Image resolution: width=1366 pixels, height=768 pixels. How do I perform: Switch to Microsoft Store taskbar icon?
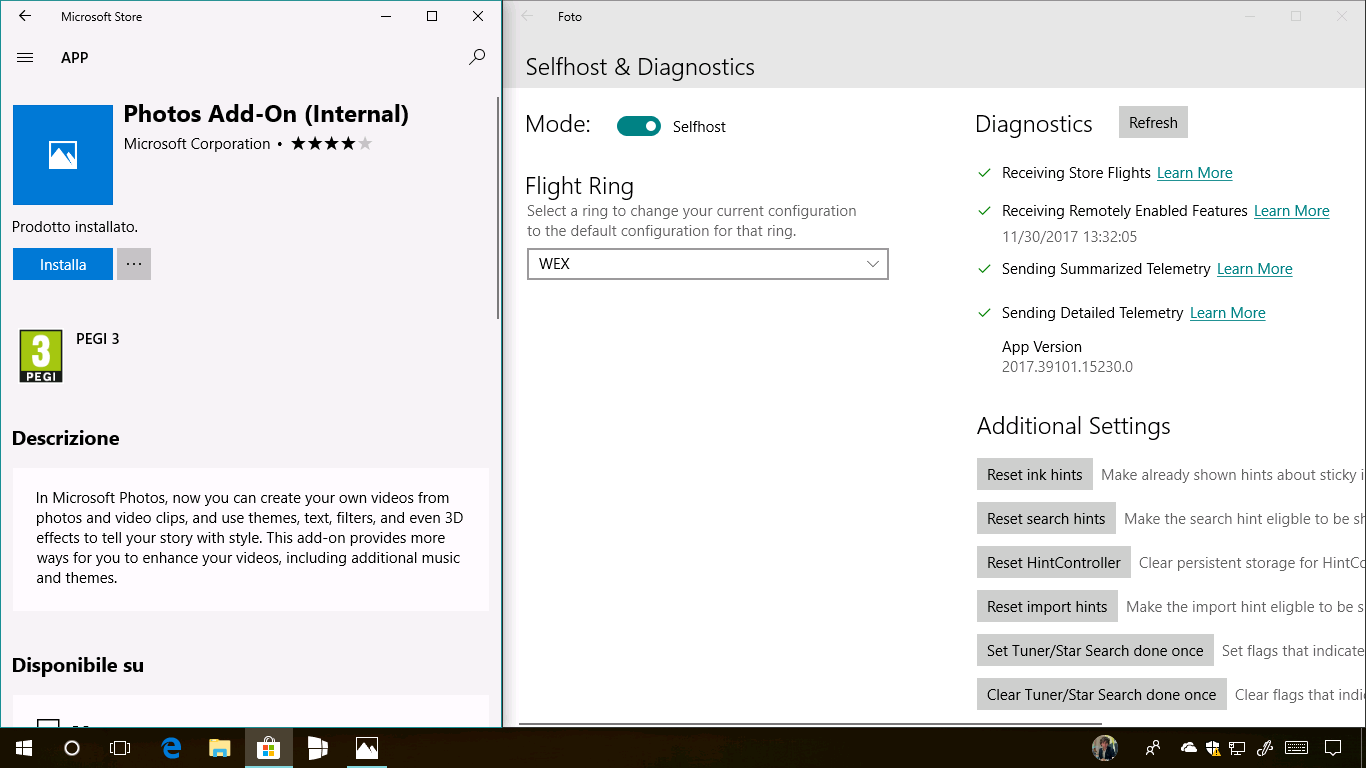tap(268, 748)
